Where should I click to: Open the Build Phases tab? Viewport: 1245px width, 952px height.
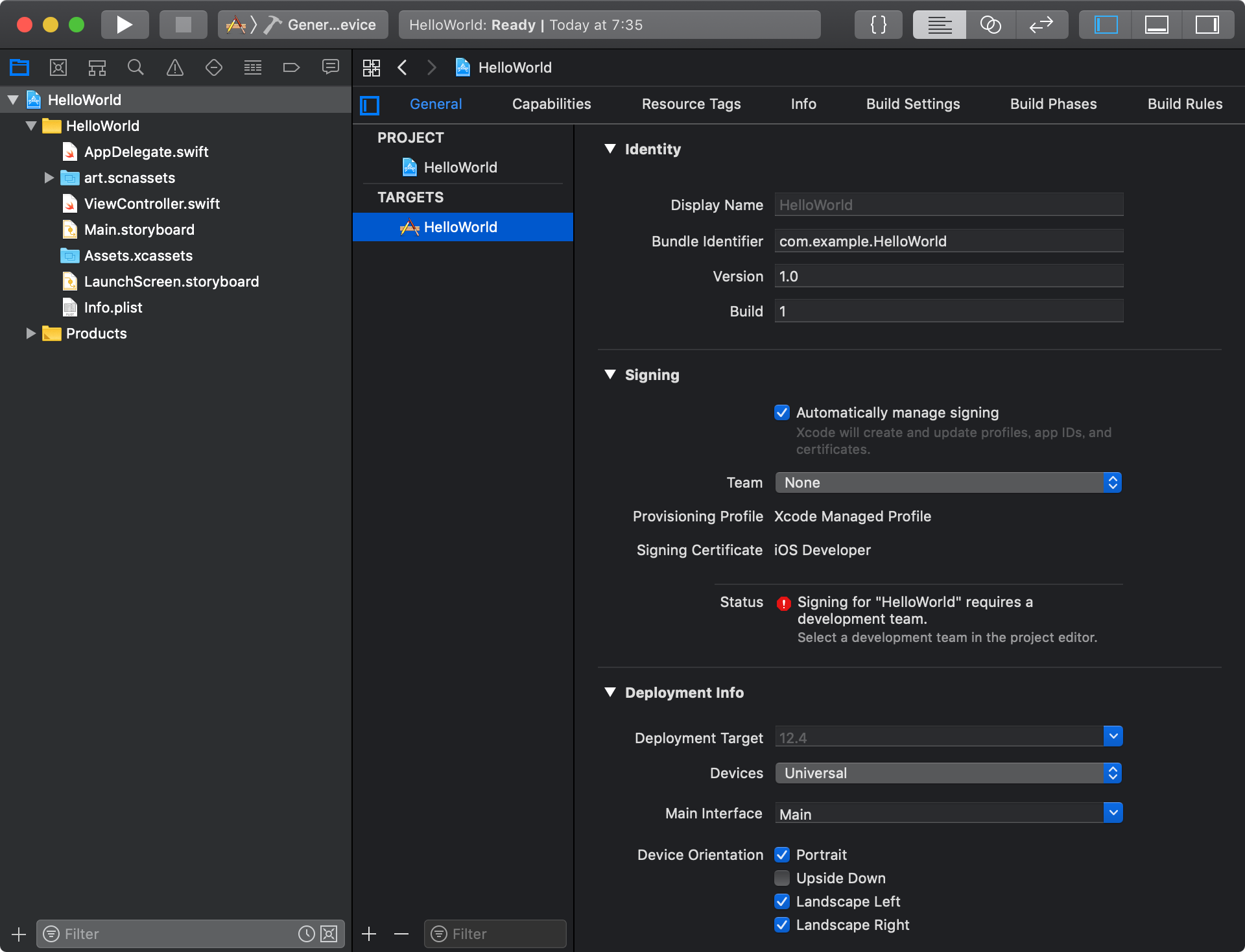(1053, 104)
